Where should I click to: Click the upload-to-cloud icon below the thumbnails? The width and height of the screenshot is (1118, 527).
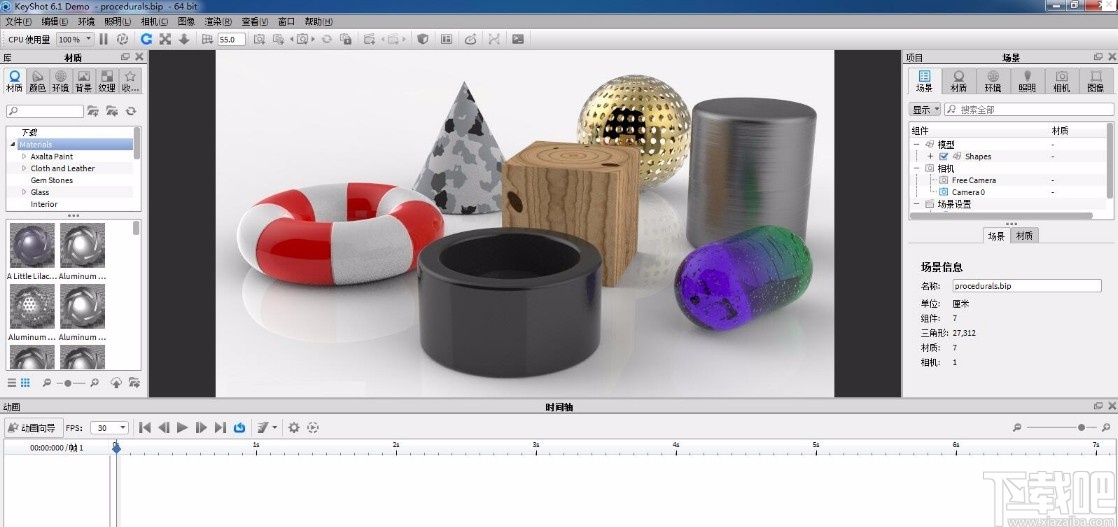point(116,383)
